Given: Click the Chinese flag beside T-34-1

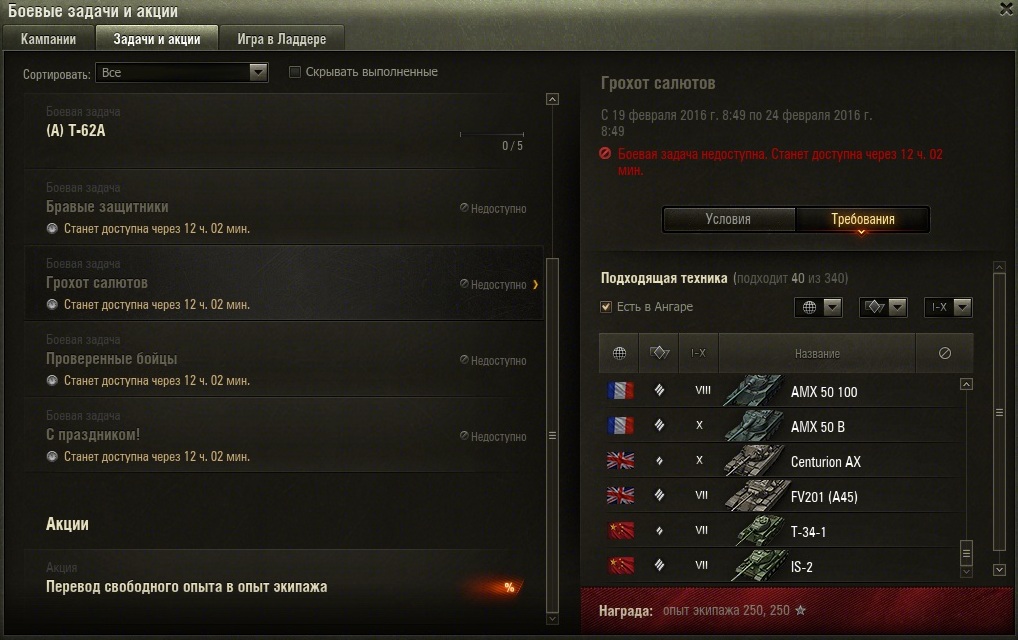Looking at the screenshot, I should [621, 531].
